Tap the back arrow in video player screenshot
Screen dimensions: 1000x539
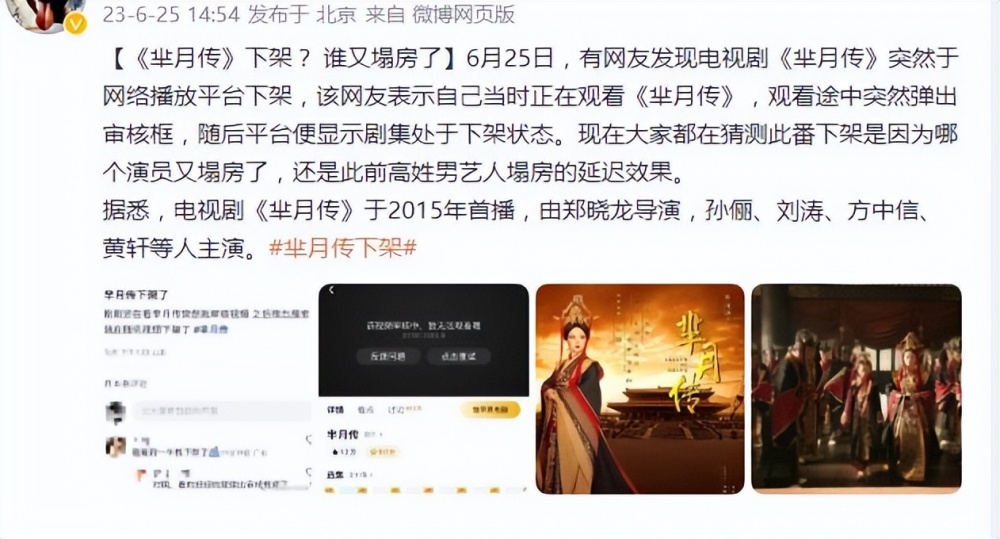332,290
